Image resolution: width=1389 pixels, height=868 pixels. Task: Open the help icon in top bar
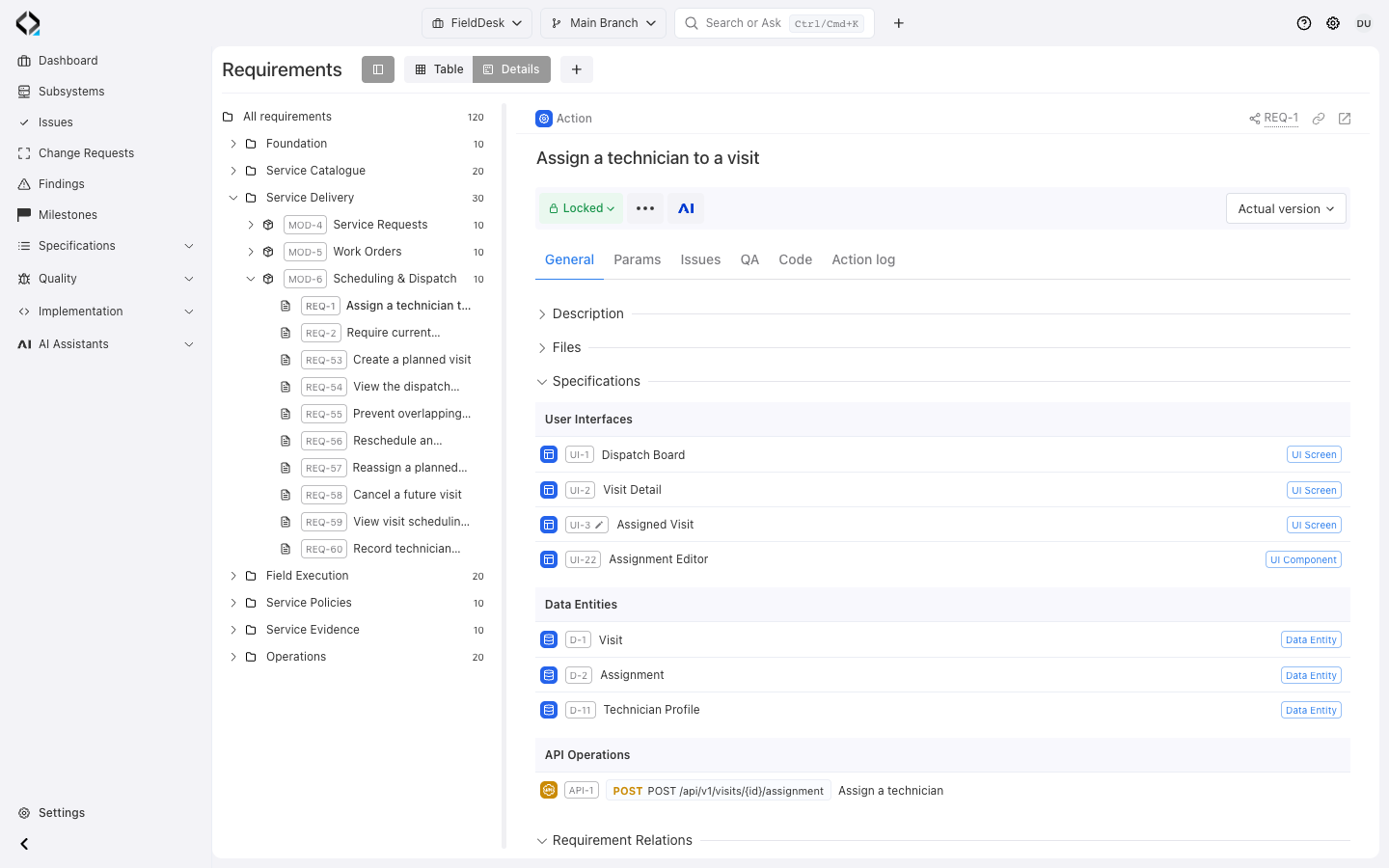point(1304,23)
